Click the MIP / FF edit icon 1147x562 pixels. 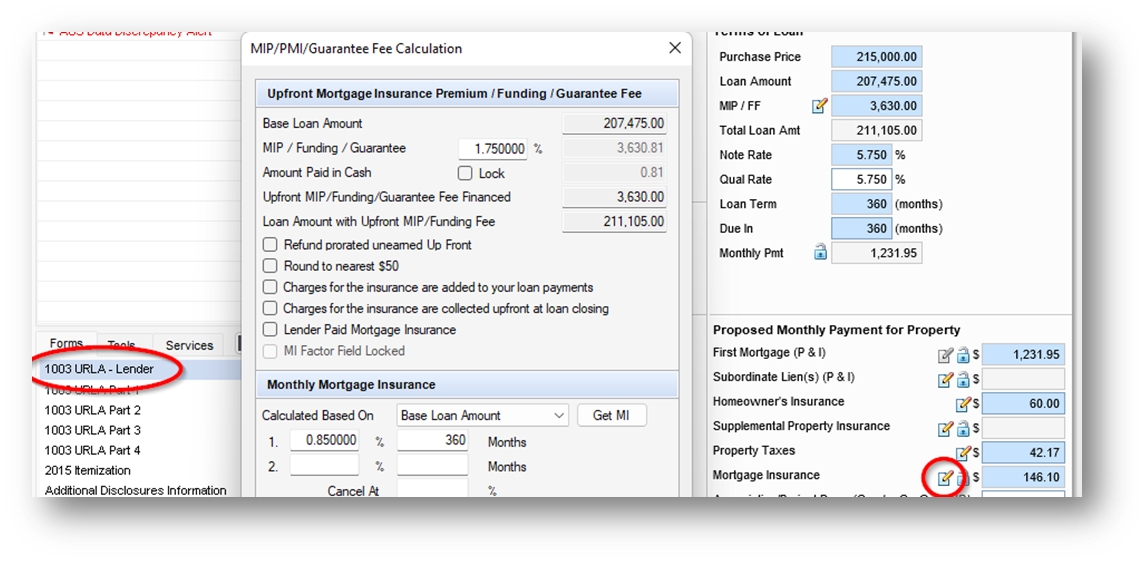click(x=820, y=106)
